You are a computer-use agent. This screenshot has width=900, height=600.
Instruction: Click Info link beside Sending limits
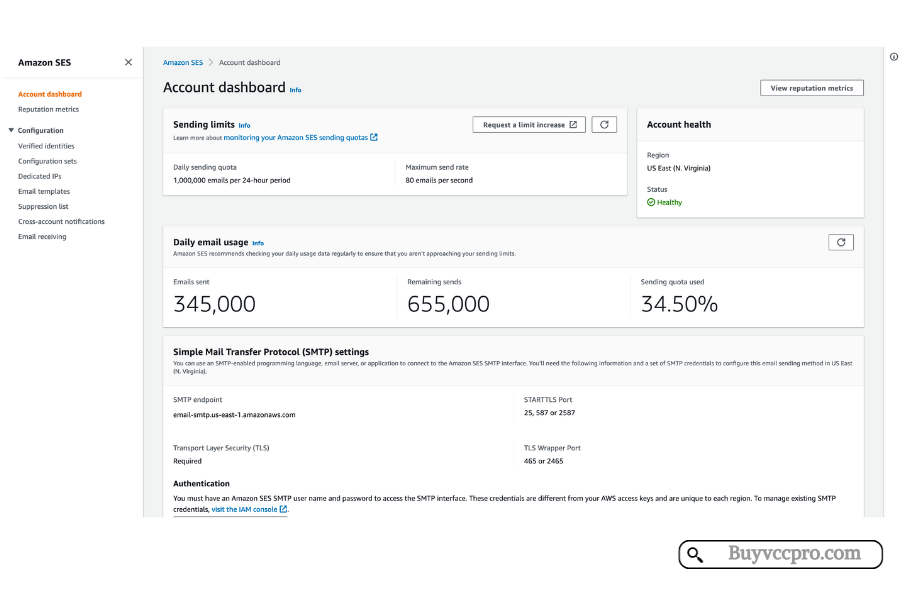244,125
